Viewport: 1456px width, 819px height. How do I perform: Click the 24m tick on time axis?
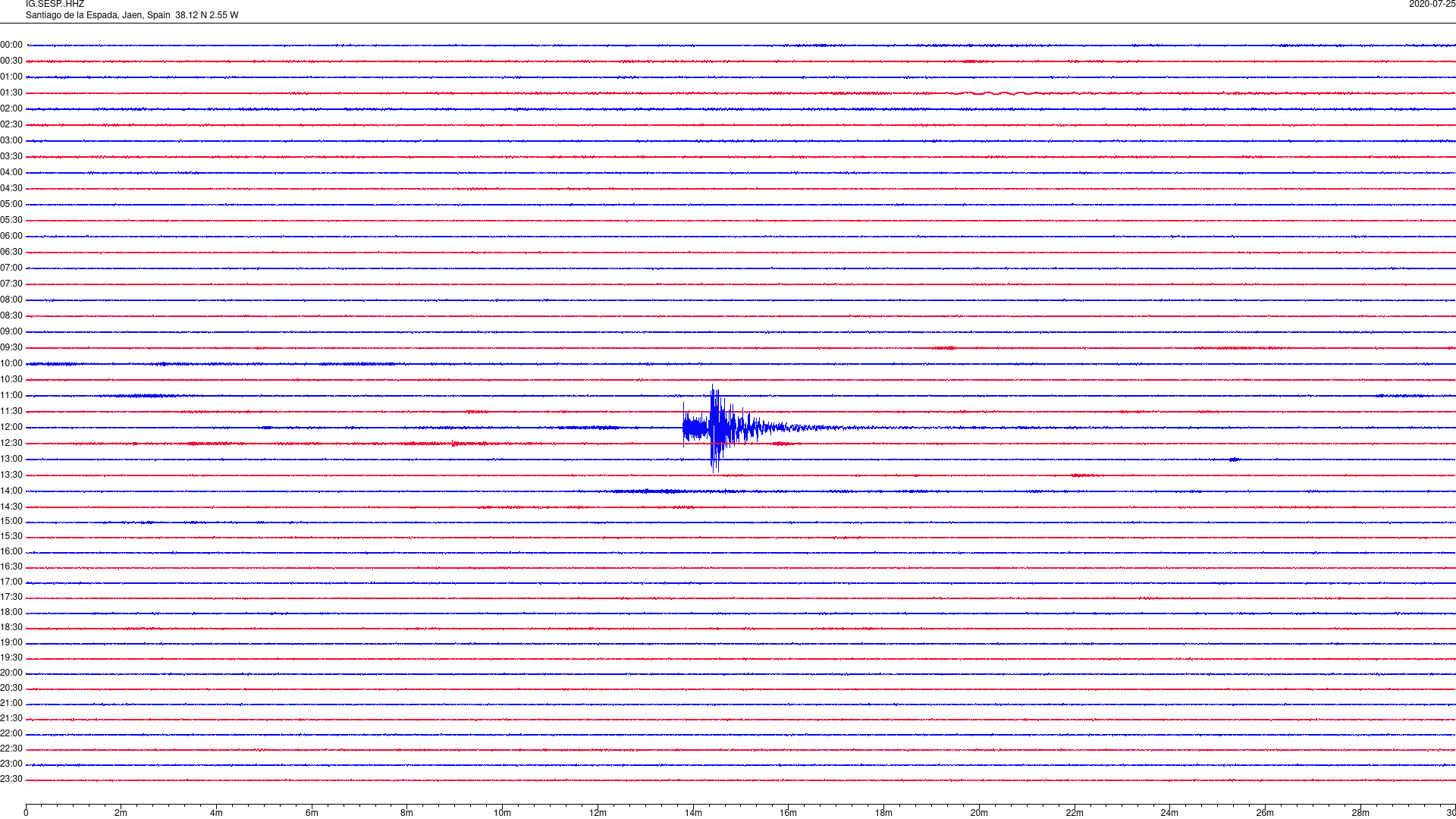tap(1169, 813)
